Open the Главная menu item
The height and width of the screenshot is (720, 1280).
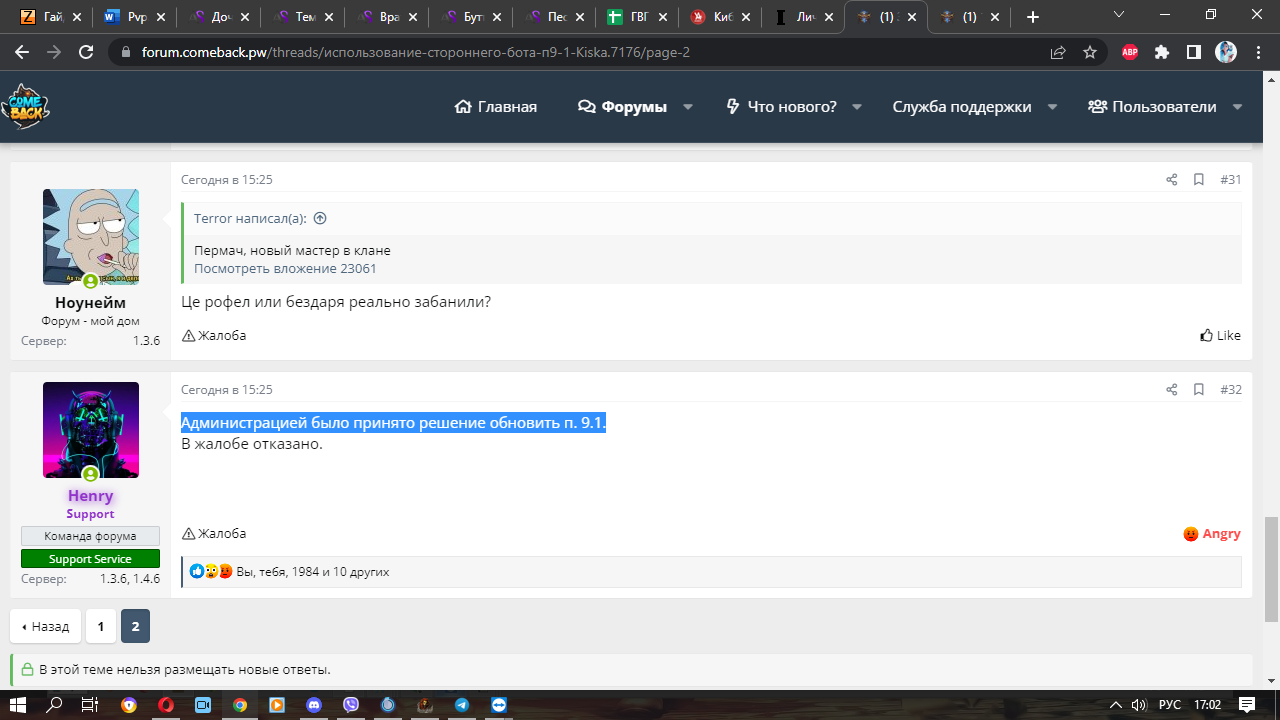coord(496,107)
